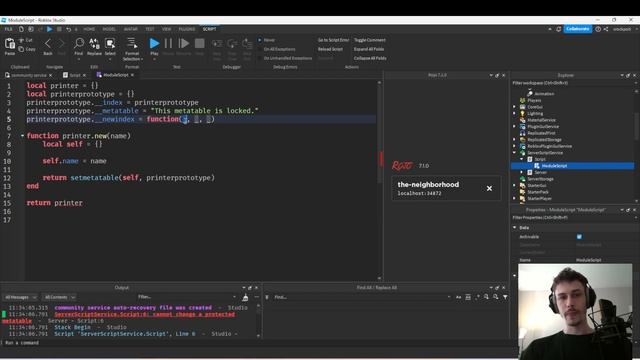The width and height of the screenshot is (640, 360).
Task: Expand the ReplicatedStorage node in Explorer
Action: [x=515, y=140]
